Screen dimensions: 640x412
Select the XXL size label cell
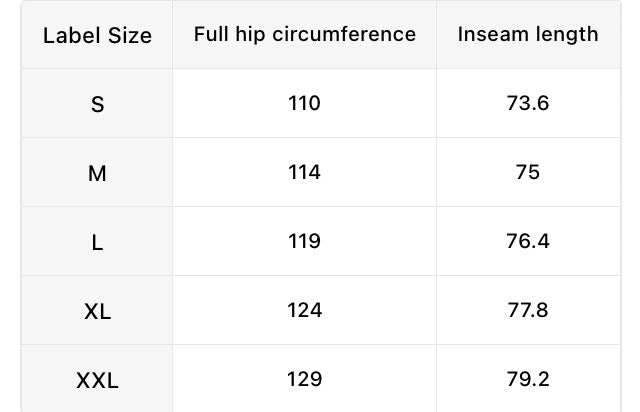(97, 381)
